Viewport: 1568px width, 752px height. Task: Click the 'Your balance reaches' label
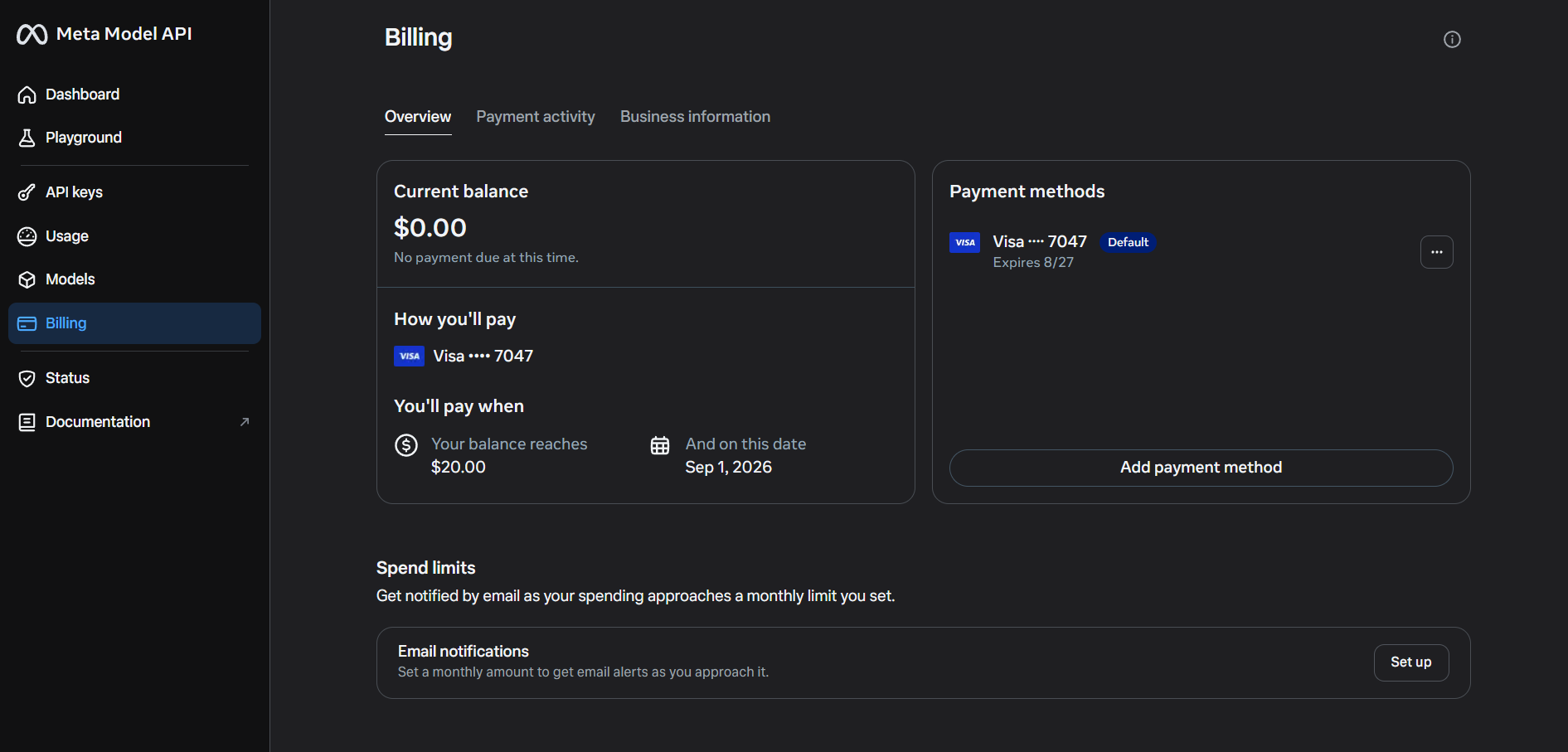[x=509, y=444]
